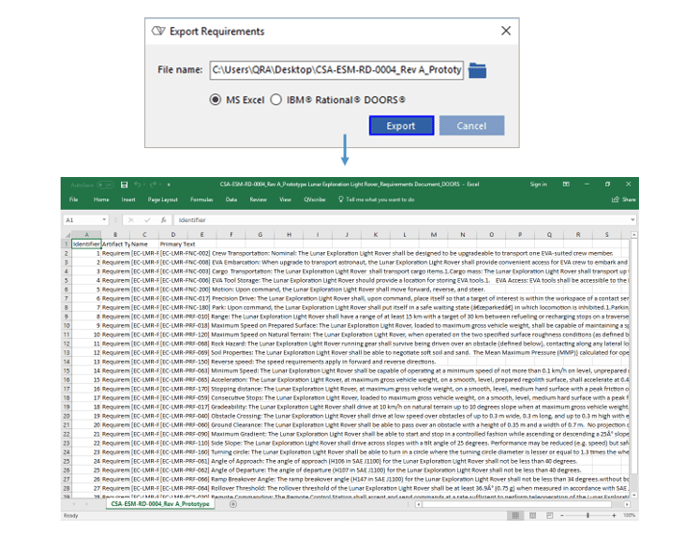Click the Save icon in Excel title bar
The image size is (688, 535).
point(125,185)
